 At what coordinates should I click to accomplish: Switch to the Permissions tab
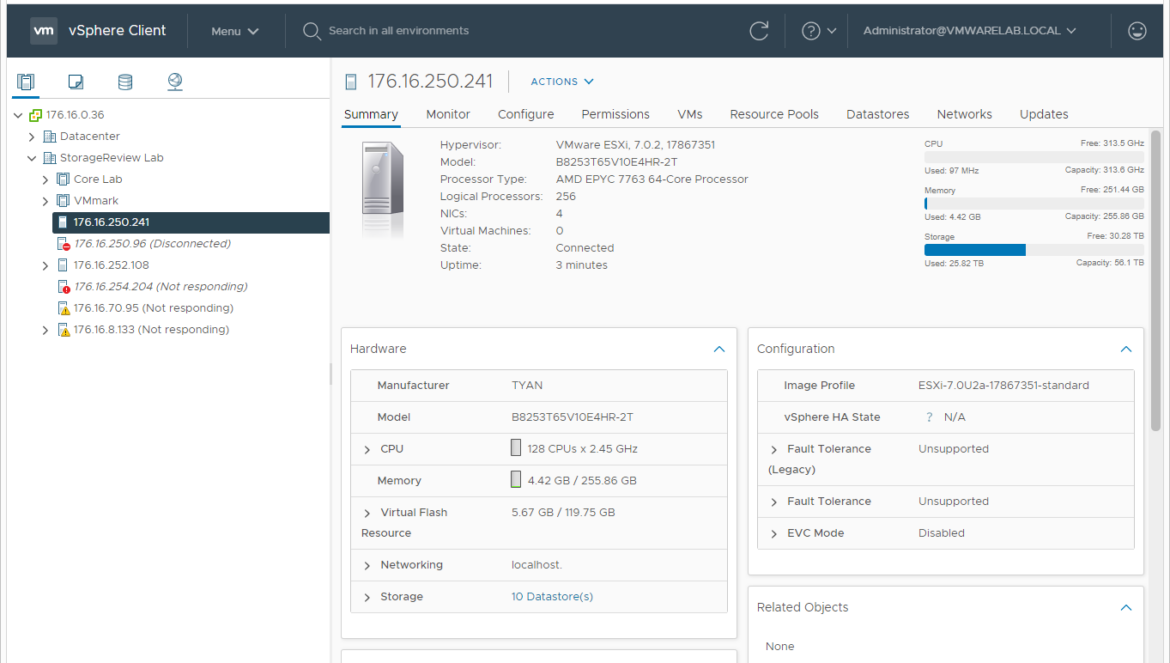point(616,114)
